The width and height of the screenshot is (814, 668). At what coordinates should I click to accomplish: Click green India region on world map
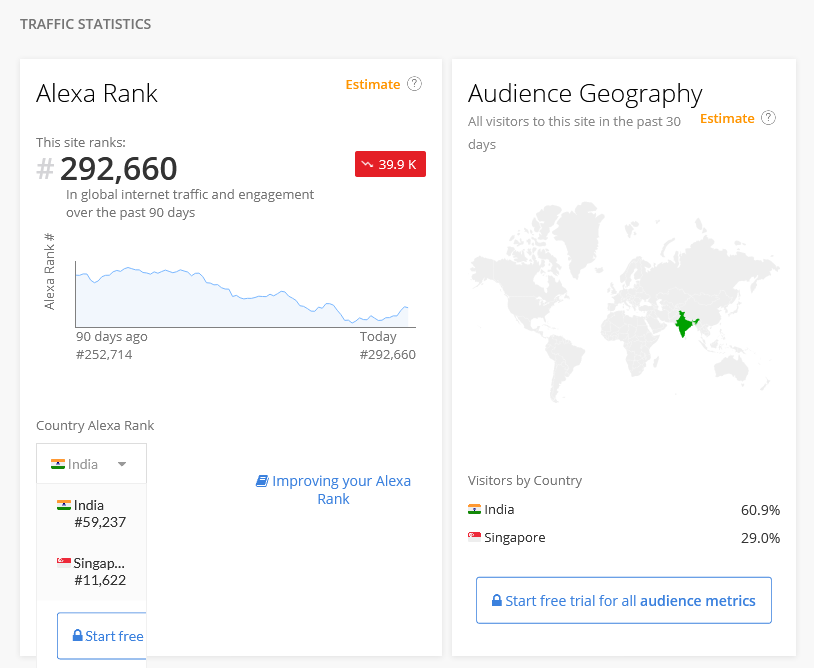(685, 323)
